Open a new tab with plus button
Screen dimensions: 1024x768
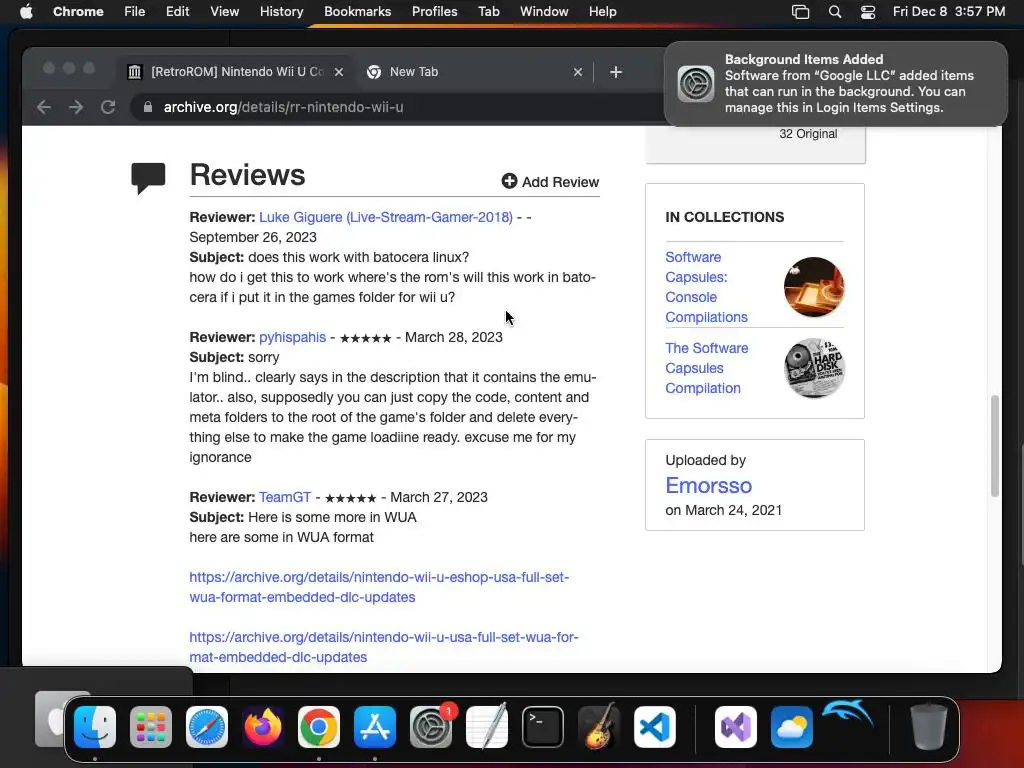(616, 72)
